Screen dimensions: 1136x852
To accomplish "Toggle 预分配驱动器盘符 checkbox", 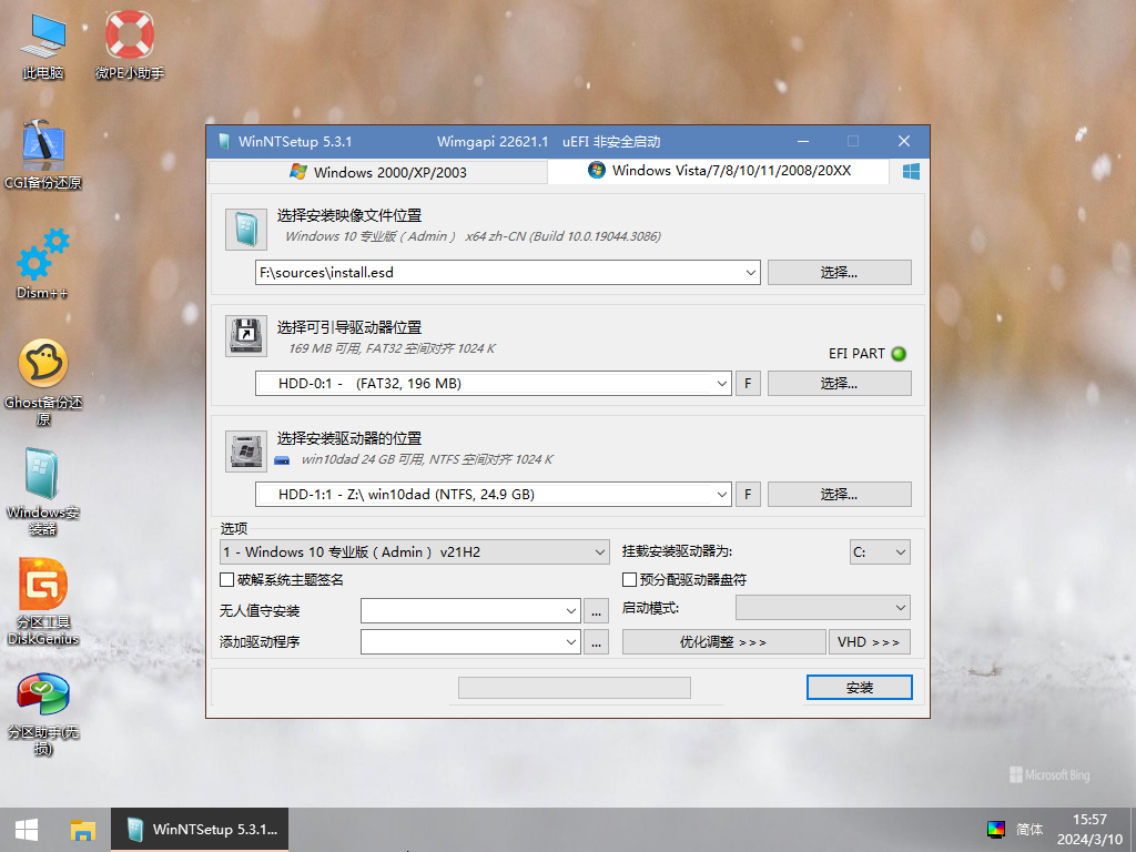I will 630,580.
